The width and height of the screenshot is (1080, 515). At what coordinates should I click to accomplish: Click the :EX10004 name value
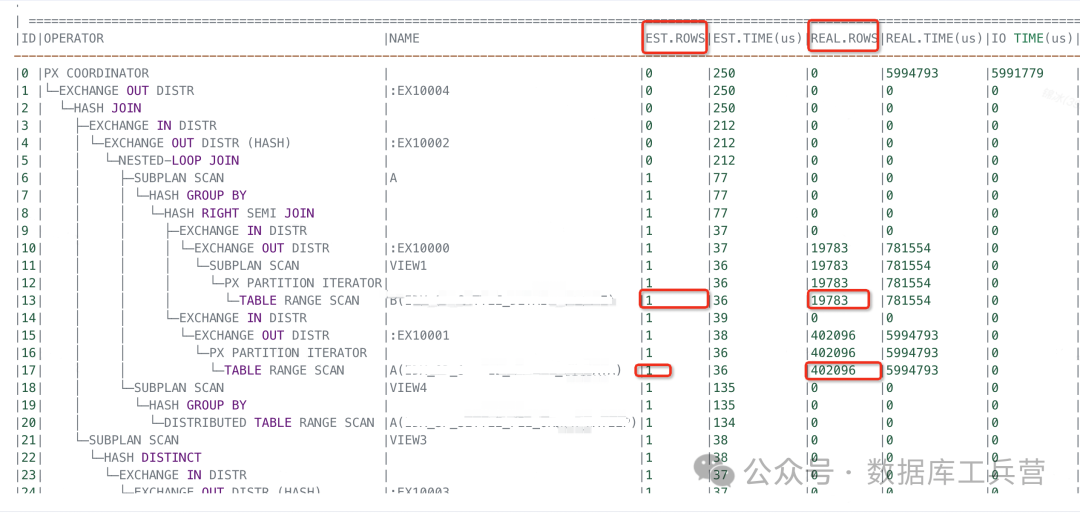[x=419, y=90]
